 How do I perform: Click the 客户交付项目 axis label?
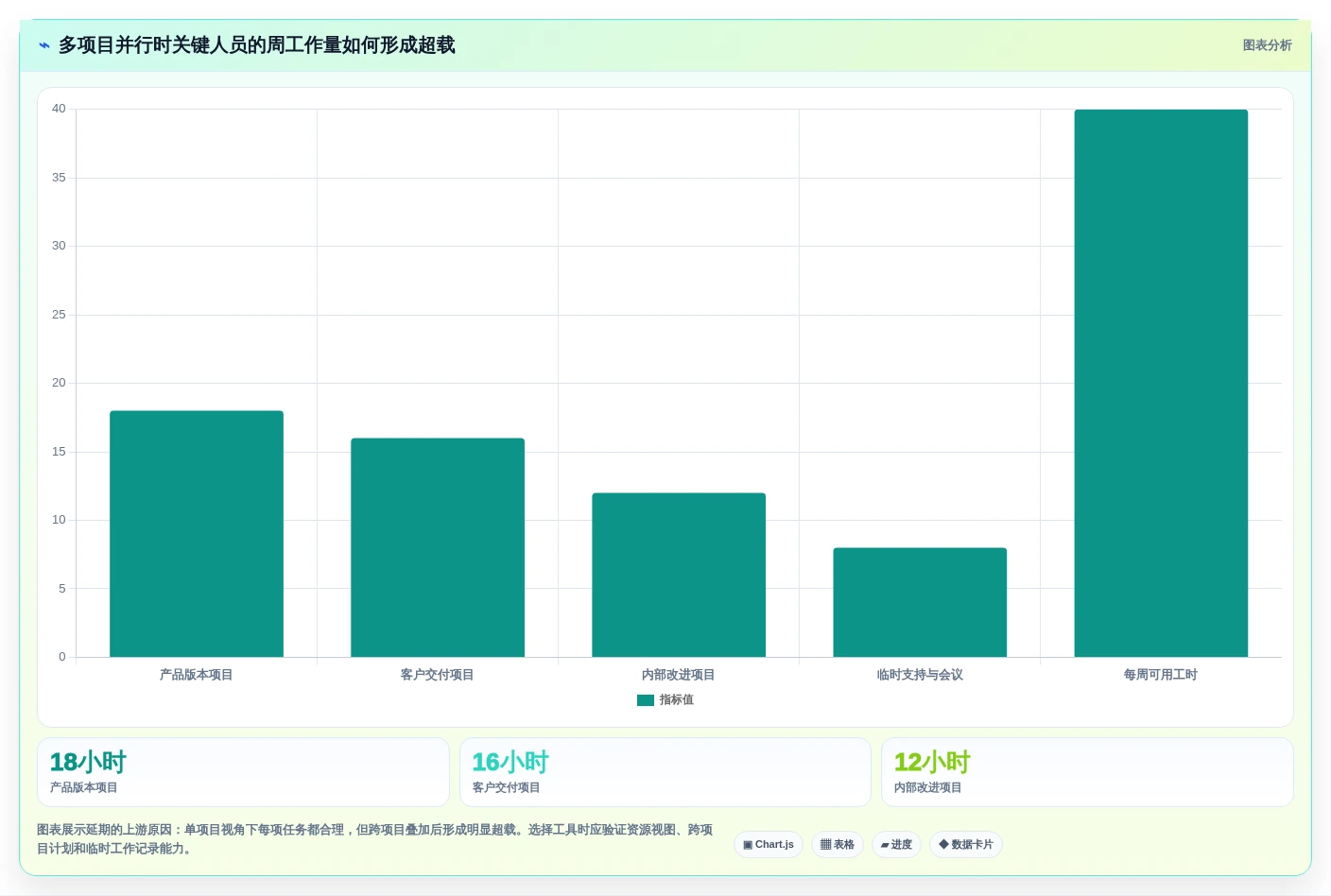click(x=438, y=675)
